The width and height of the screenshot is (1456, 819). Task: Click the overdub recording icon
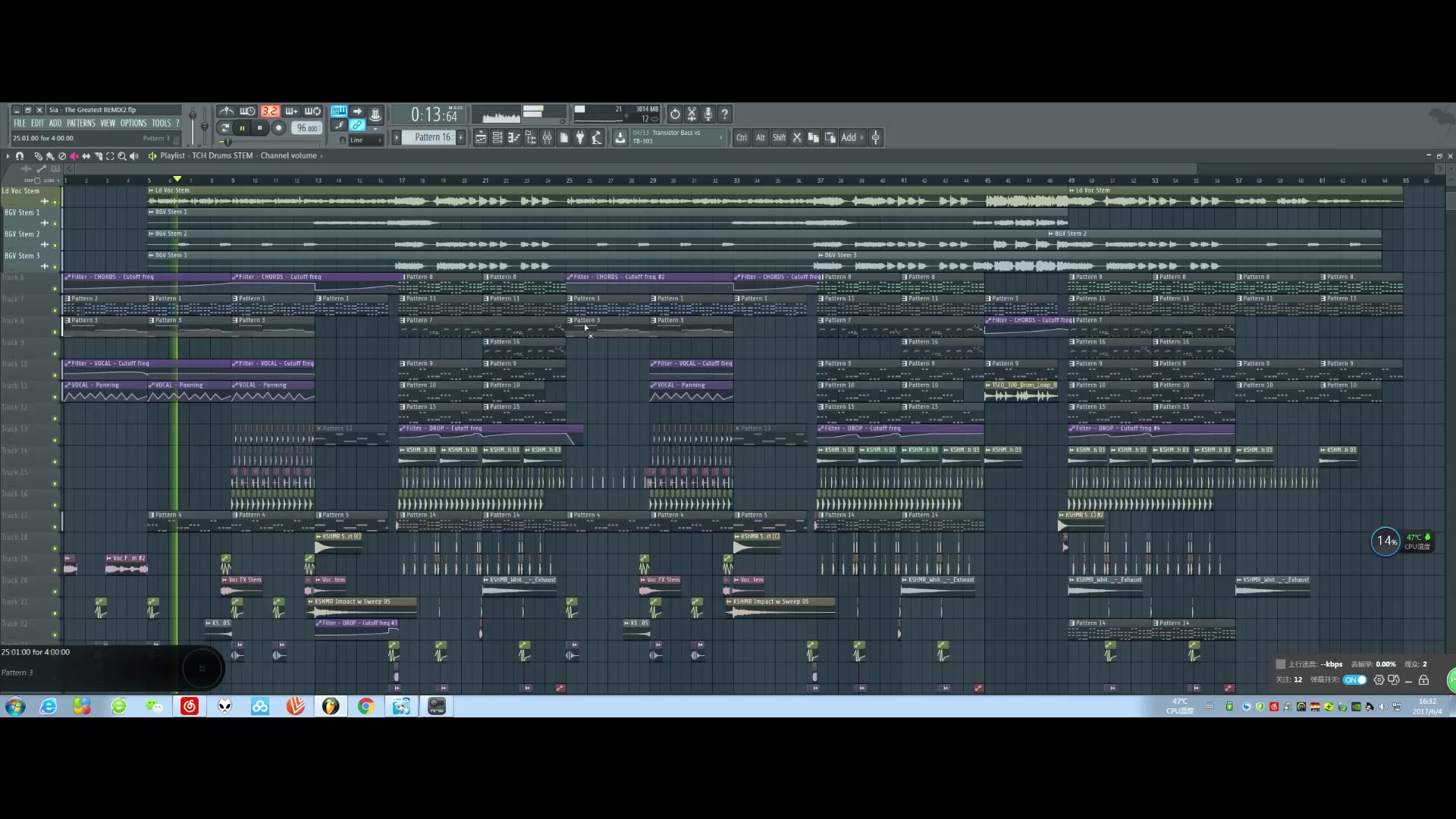pos(291,111)
